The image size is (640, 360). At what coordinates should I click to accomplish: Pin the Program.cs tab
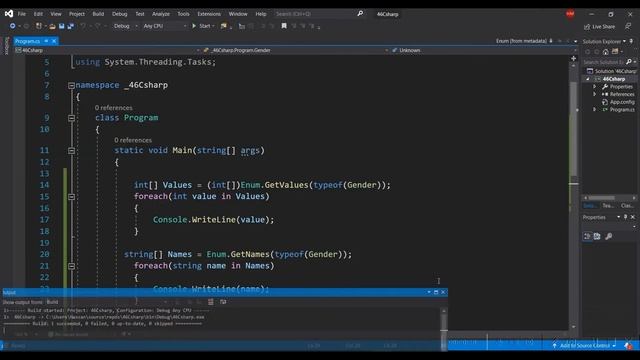click(x=47, y=41)
